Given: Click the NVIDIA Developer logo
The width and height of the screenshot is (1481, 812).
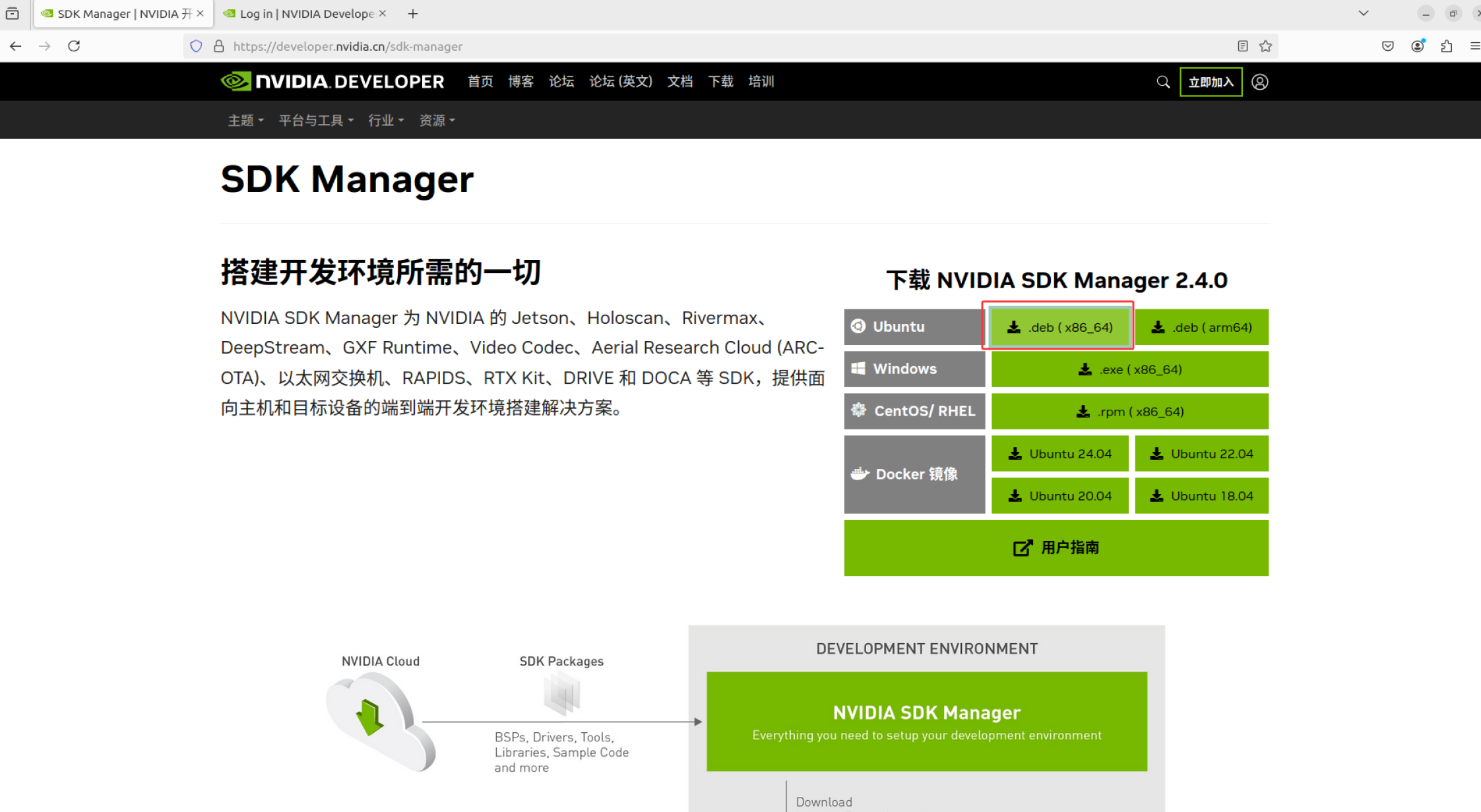Looking at the screenshot, I should point(332,81).
